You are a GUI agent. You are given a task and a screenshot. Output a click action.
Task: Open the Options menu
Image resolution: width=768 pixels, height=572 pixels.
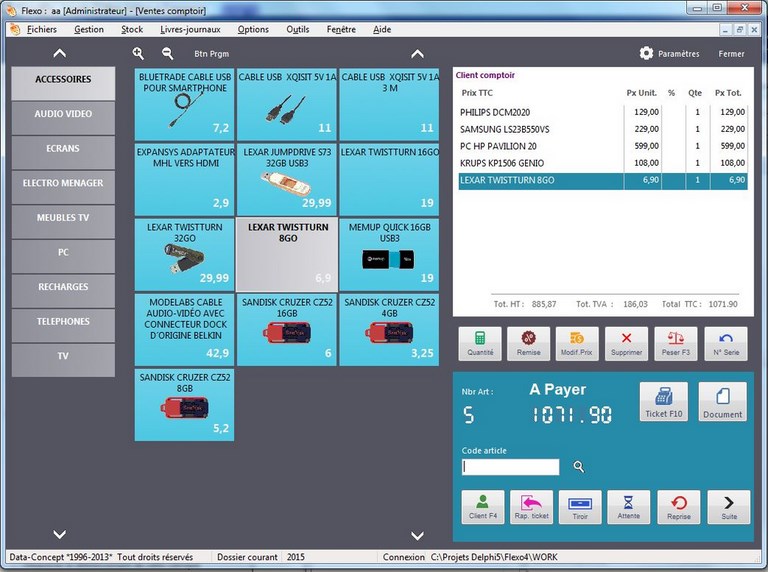coord(253,29)
